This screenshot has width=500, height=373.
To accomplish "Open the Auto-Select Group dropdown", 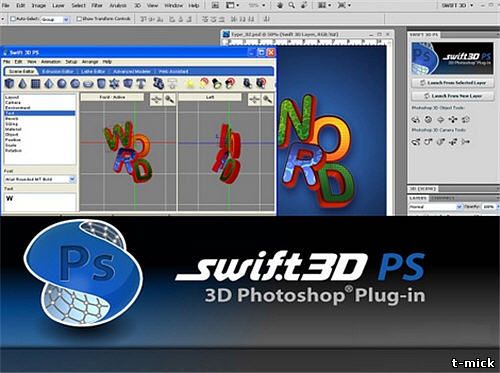I will [x=55, y=20].
